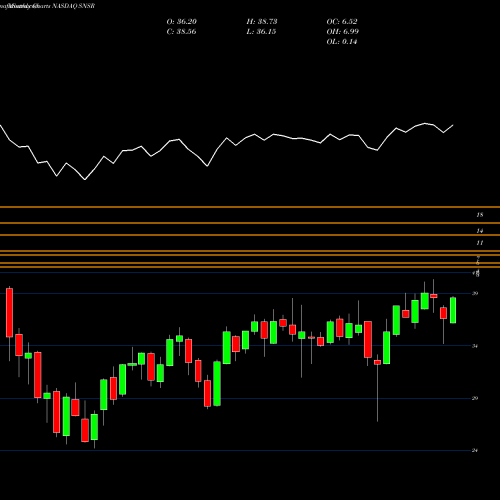Click the 18 level label
Screen dimensions: 500x500
tap(480, 215)
